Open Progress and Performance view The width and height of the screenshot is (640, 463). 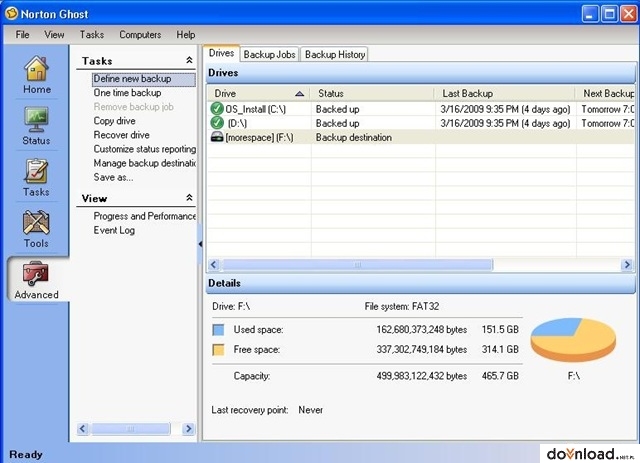pos(144,216)
